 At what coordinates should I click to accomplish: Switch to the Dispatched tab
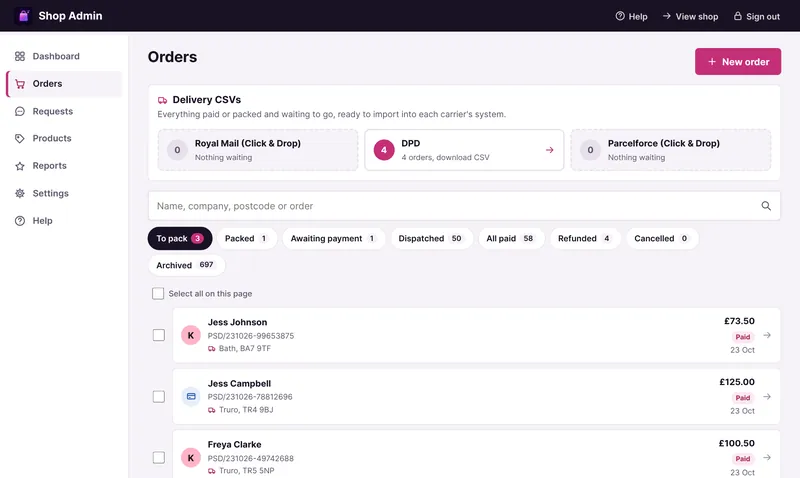pyautogui.click(x=431, y=238)
